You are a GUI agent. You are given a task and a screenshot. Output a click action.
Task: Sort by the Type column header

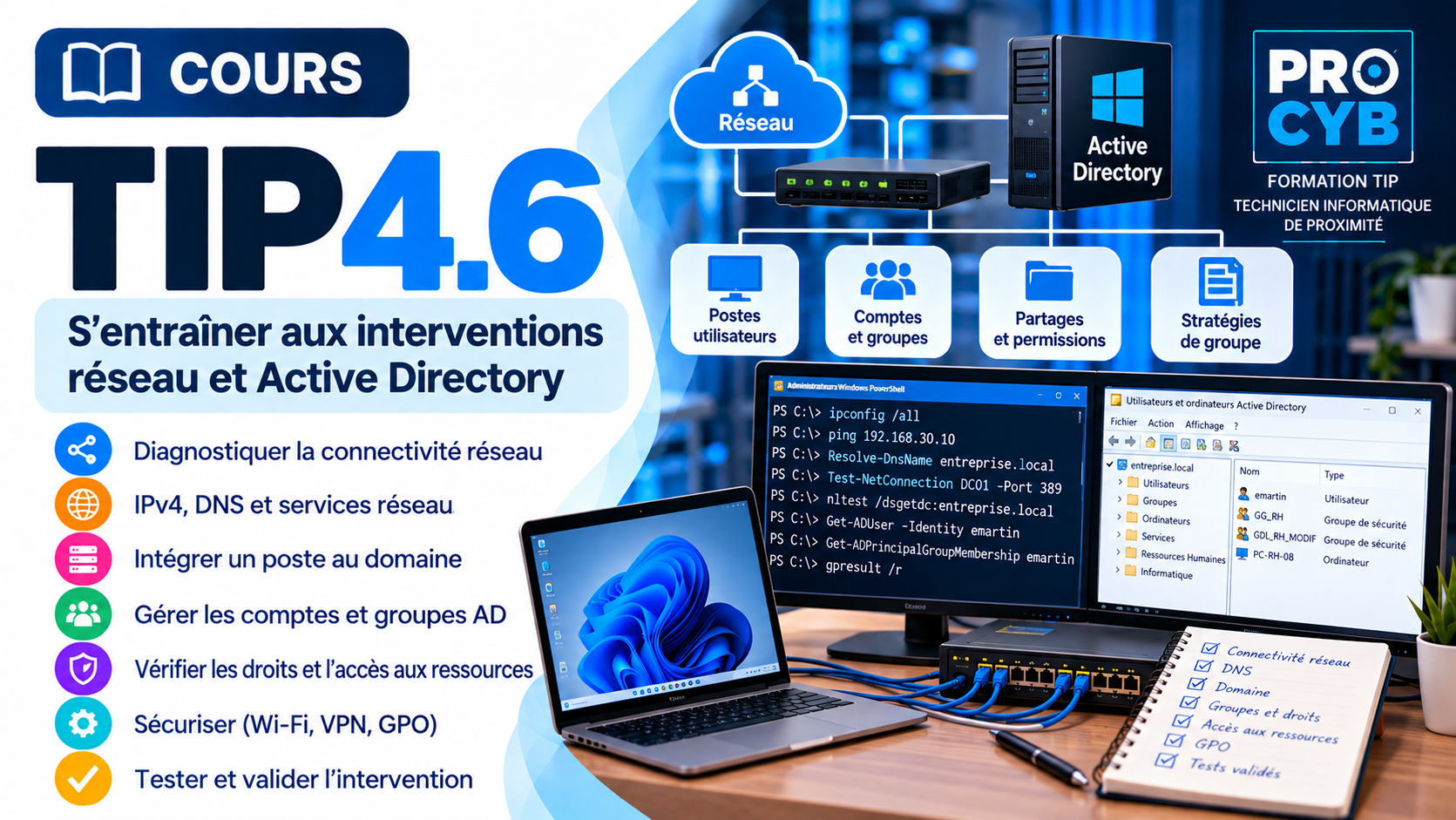(1334, 475)
